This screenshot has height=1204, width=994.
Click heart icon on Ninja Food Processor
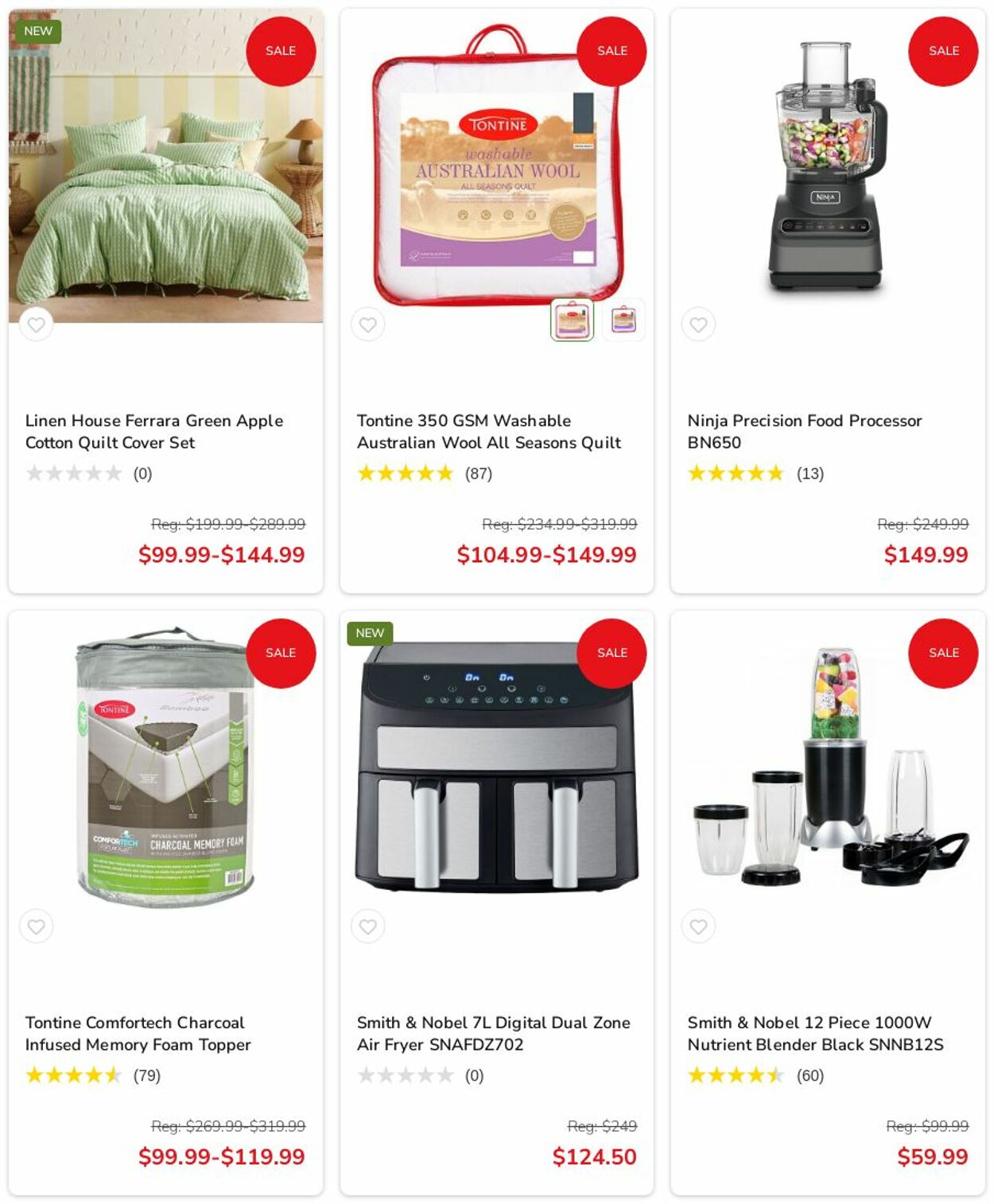coord(698,324)
